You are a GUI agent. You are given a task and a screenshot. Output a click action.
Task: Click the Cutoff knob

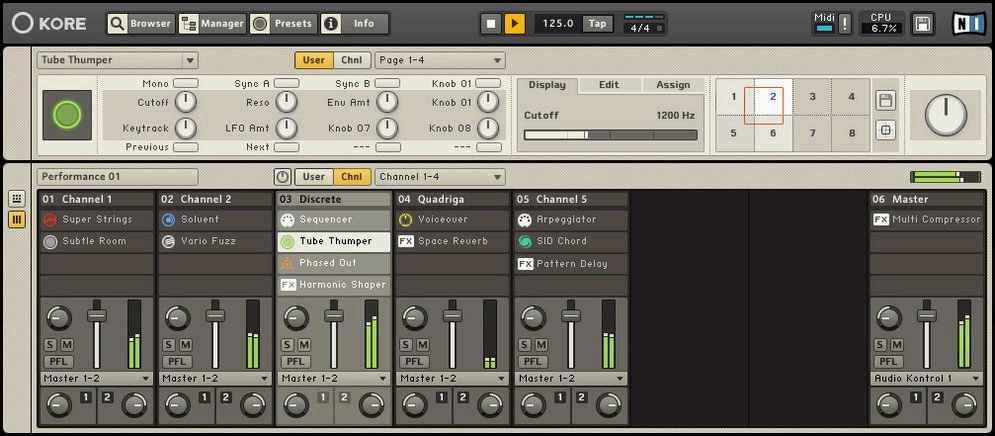pos(186,102)
